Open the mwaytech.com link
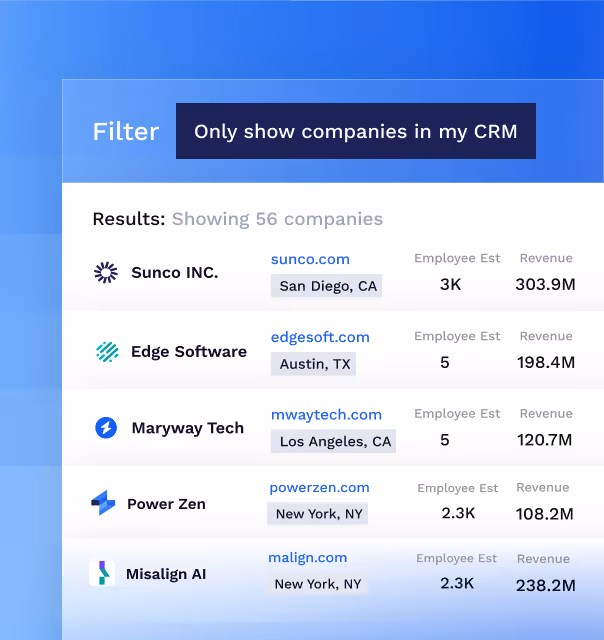604x640 pixels. point(326,415)
